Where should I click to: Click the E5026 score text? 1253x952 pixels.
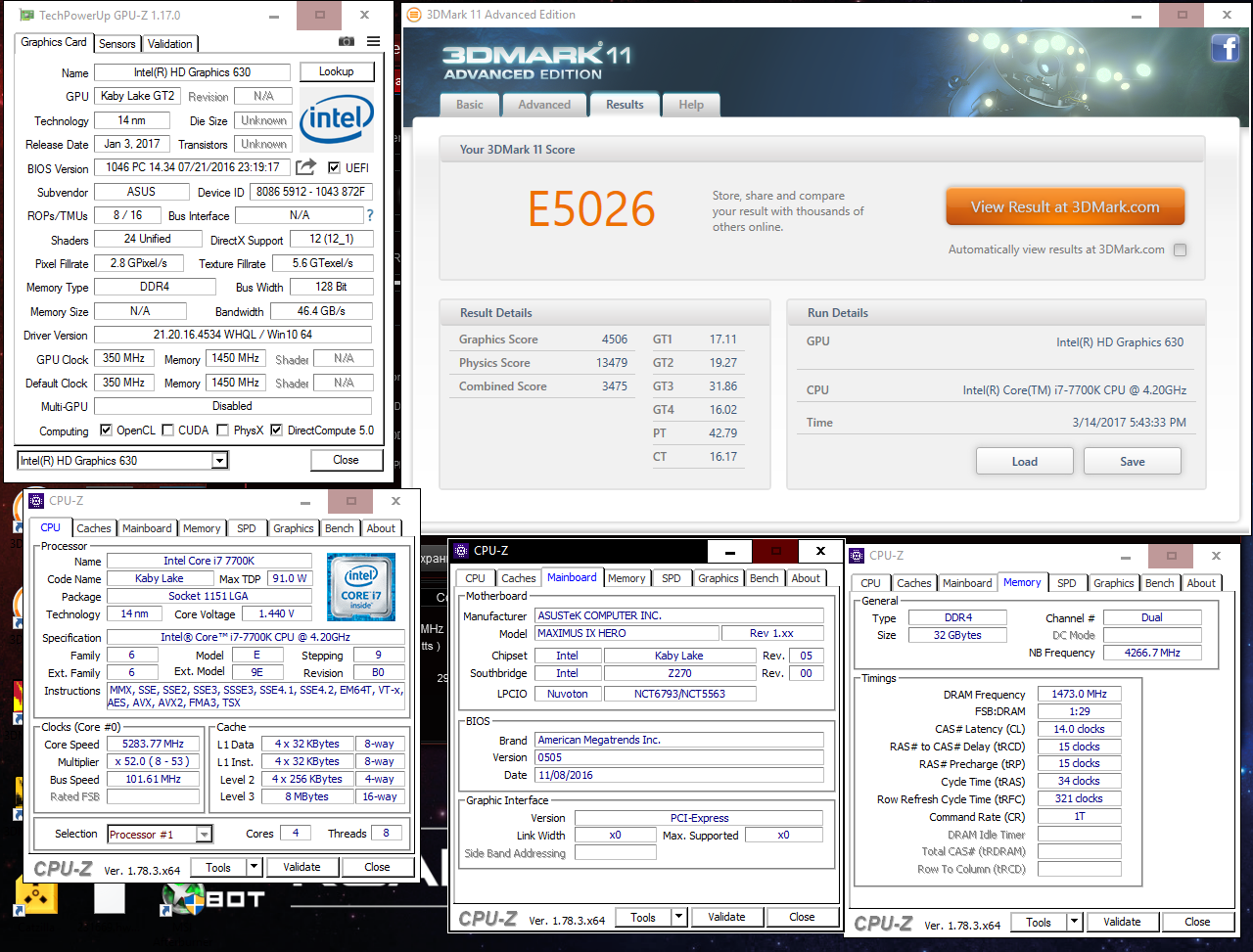(x=591, y=208)
